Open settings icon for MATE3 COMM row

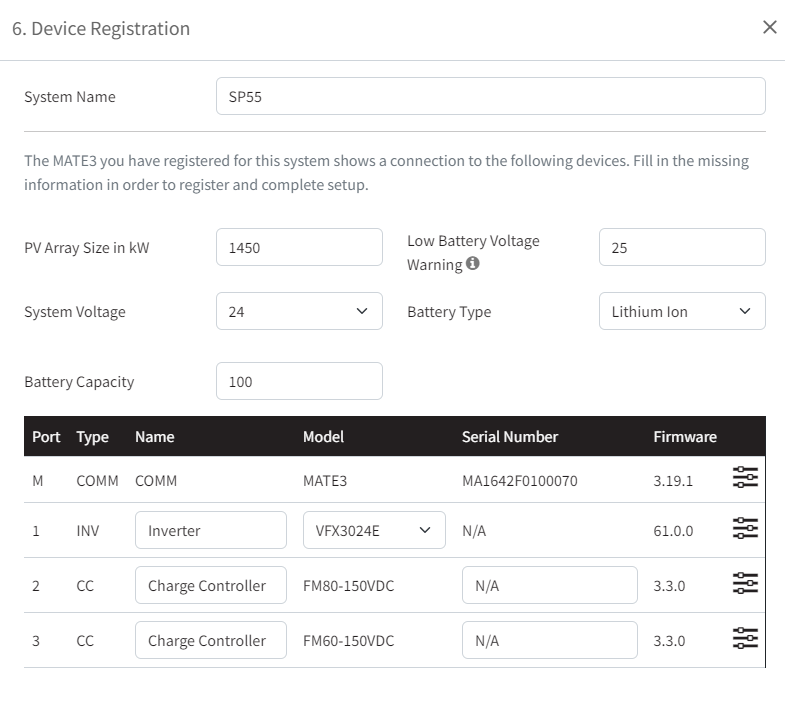[x=745, y=477]
